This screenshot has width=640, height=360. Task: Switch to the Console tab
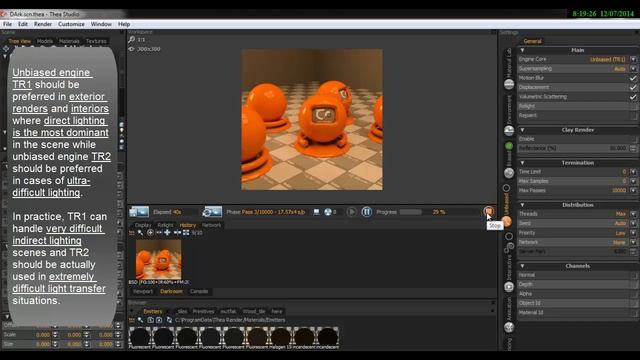[199, 291]
